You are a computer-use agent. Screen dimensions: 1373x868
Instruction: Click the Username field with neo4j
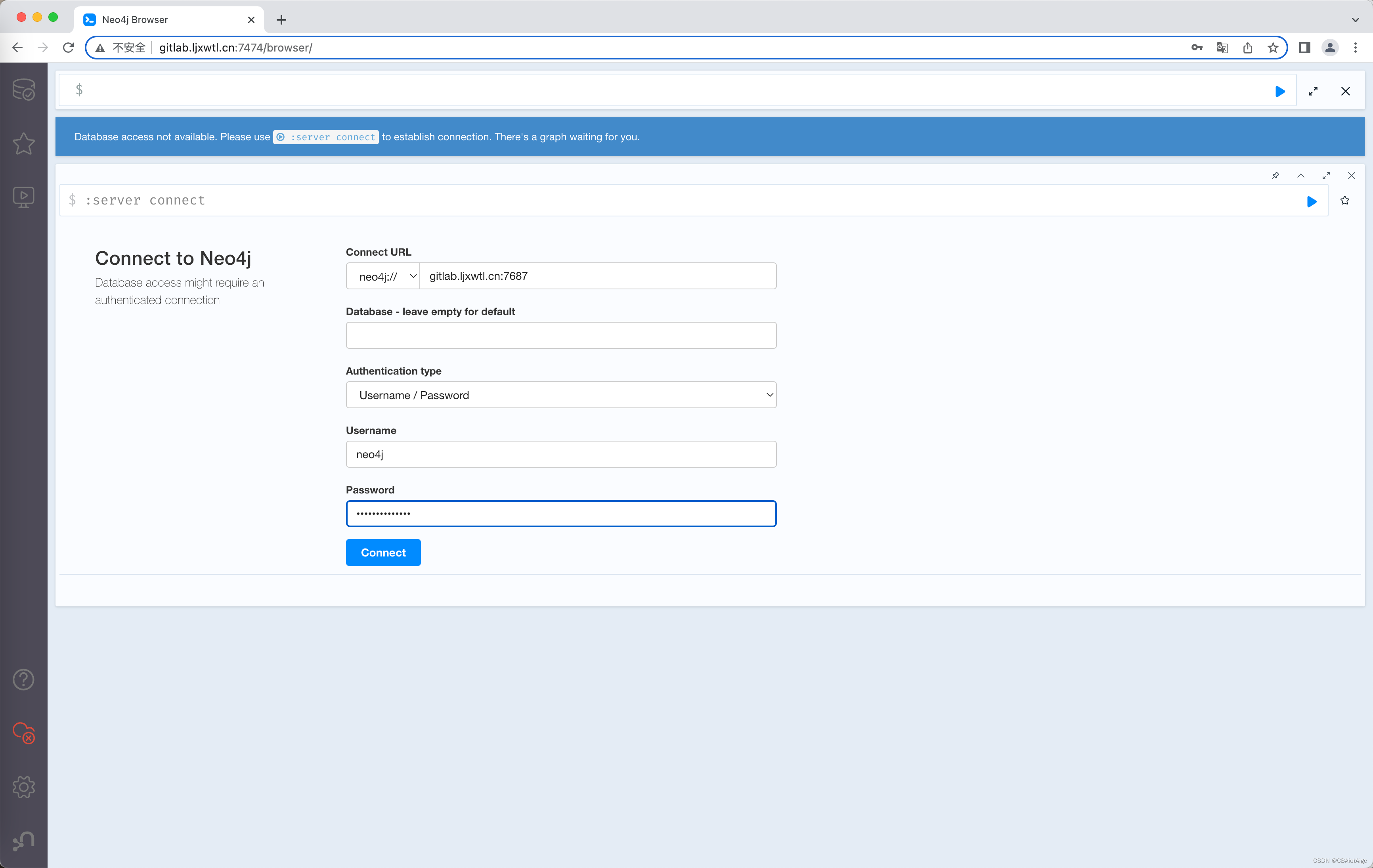coord(561,454)
